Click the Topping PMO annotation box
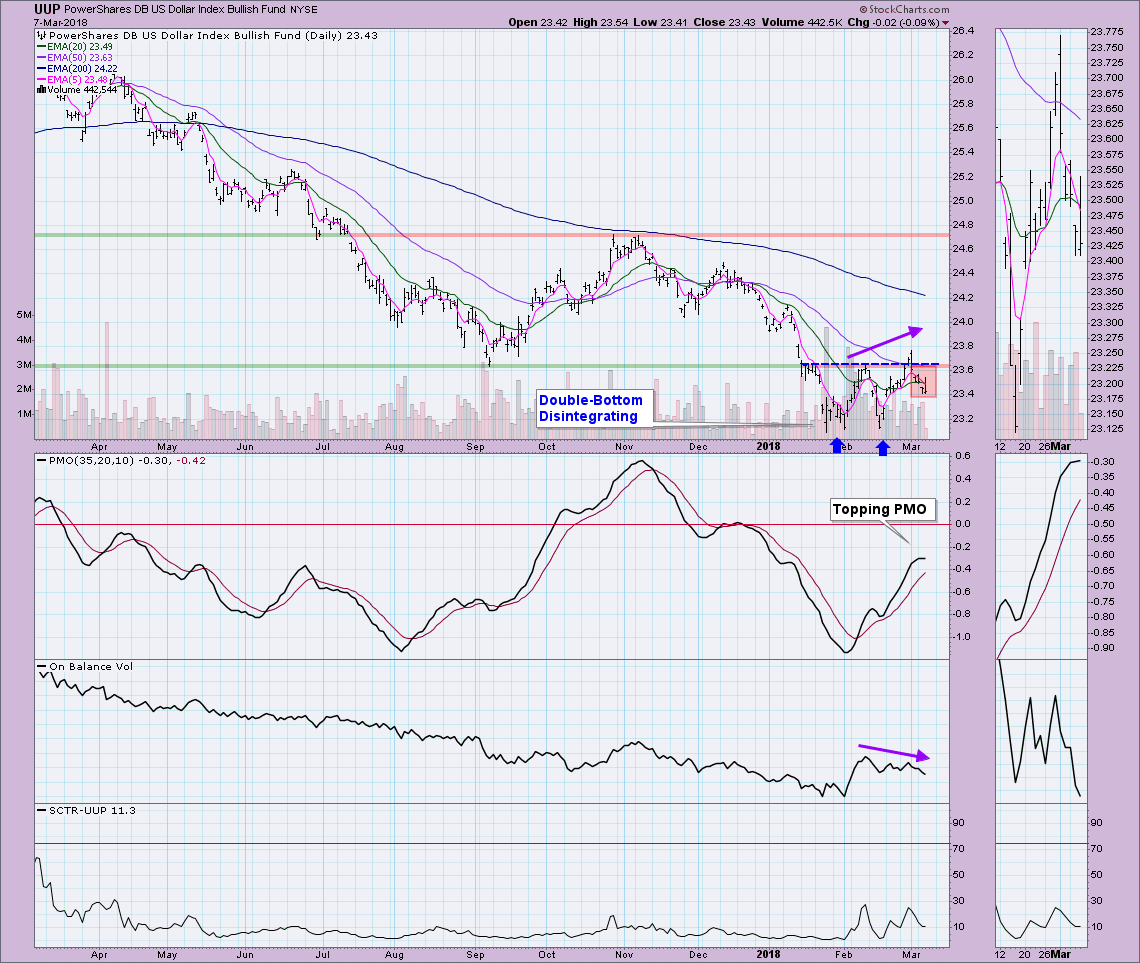The image size is (1140, 963). [881, 509]
